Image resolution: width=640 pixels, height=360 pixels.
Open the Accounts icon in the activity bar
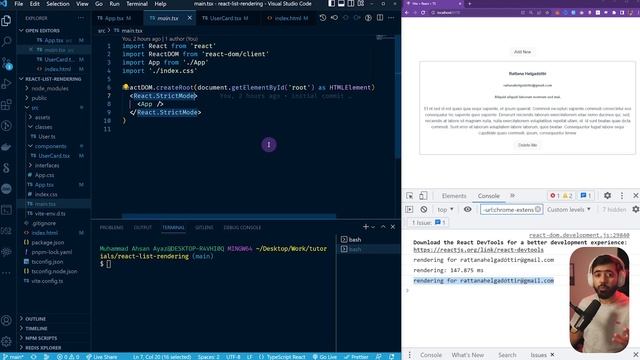[6, 320]
